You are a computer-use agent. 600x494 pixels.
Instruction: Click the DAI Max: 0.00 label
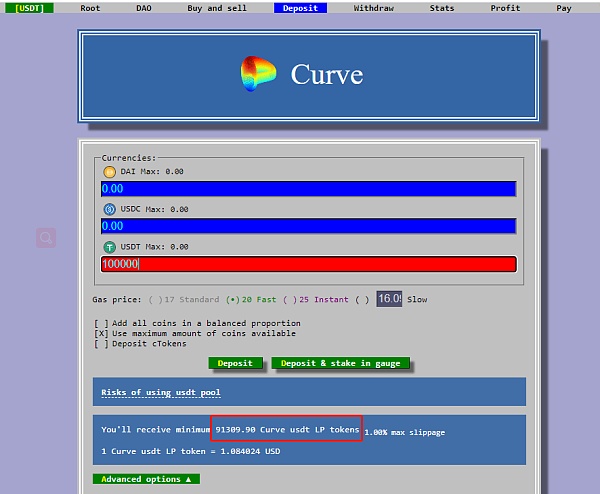coord(152,172)
